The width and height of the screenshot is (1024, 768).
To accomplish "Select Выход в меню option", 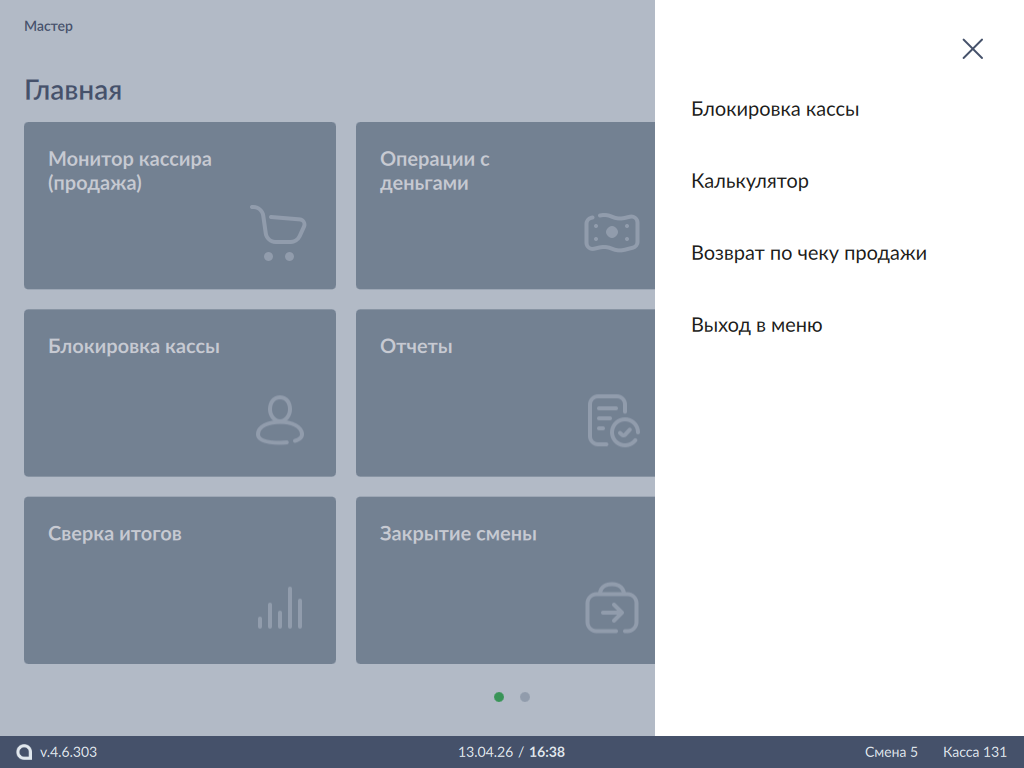I will click(x=756, y=326).
